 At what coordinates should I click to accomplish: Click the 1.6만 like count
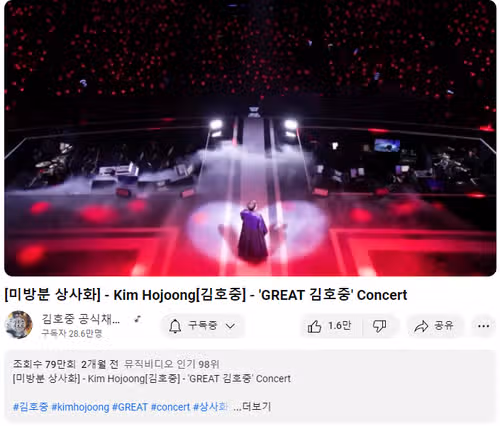click(340, 325)
